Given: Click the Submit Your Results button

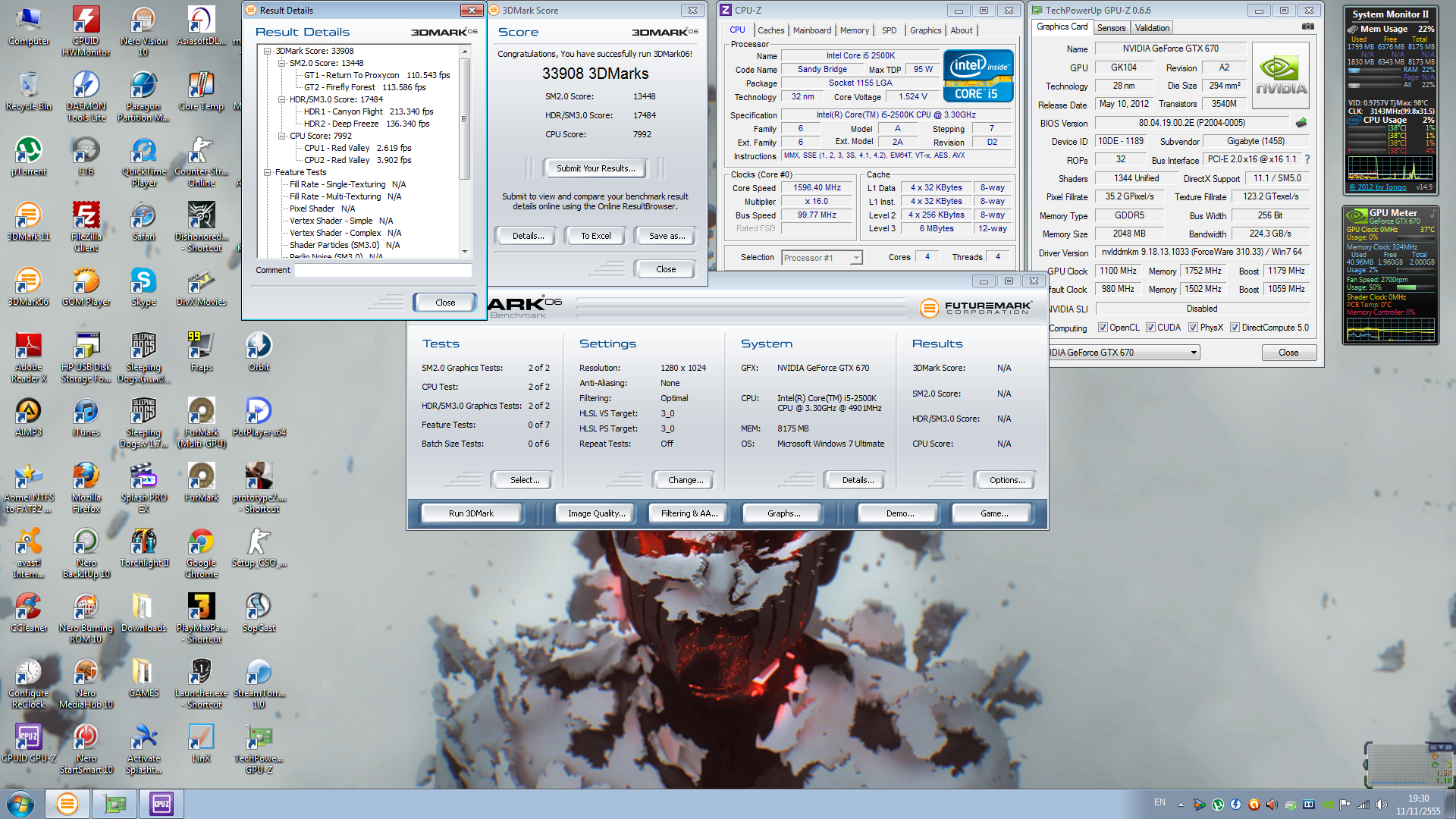Looking at the screenshot, I should [595, 168].
